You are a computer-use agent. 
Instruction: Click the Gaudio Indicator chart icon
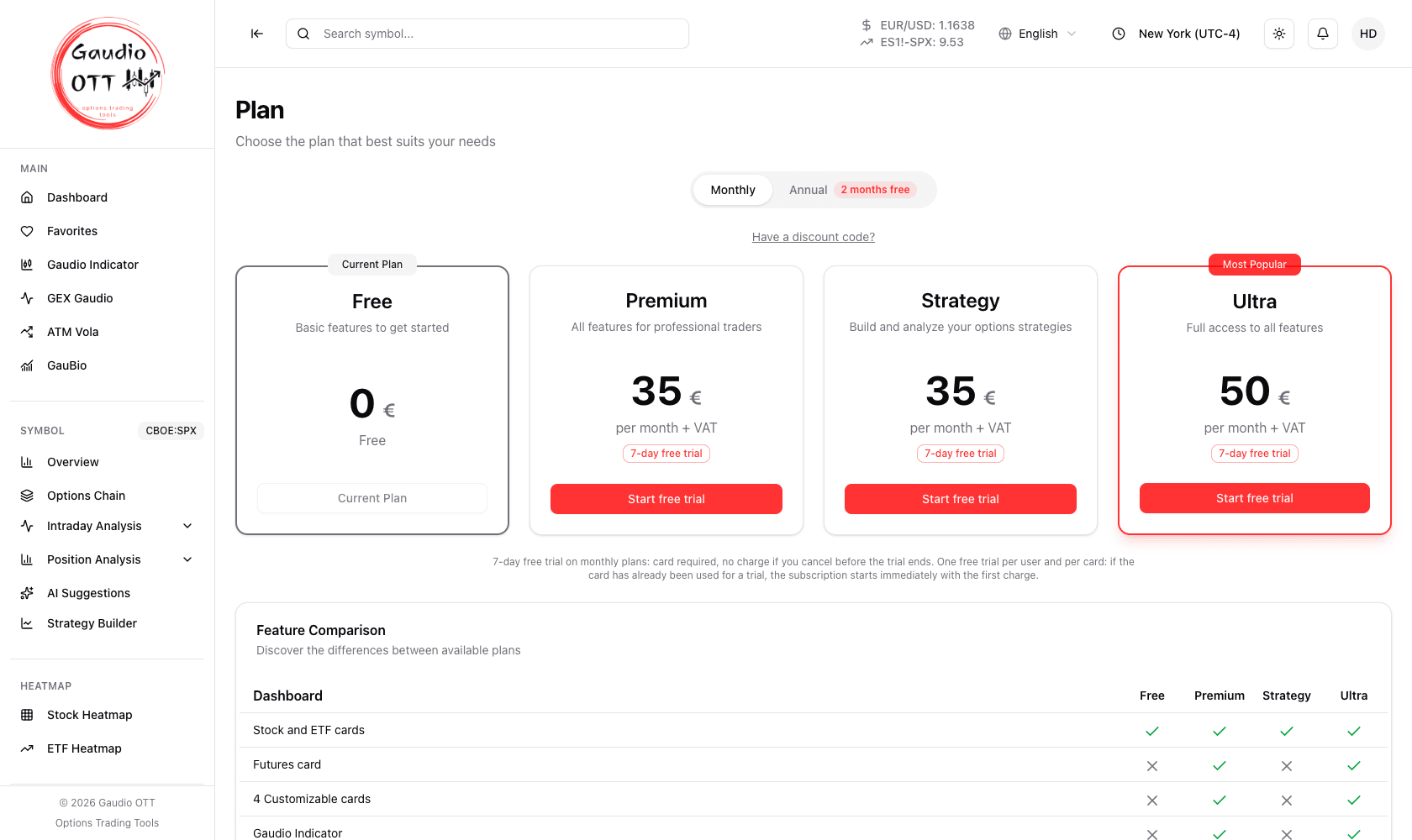(x=27, y=265)
